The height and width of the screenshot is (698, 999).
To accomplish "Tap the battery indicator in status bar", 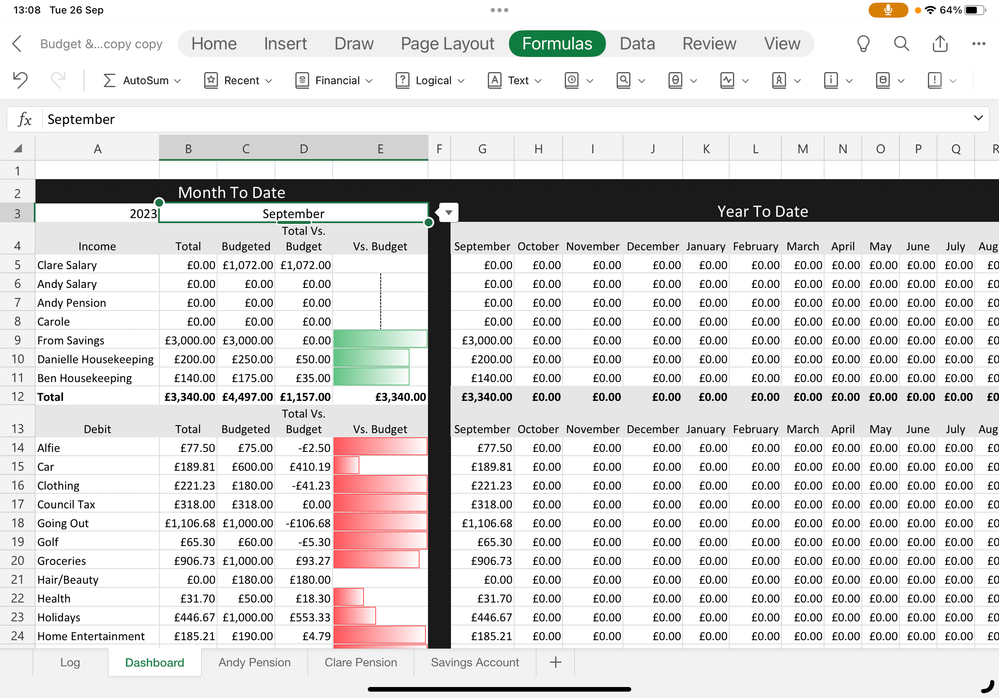I will pyautogui.click(x=975, y=10).
